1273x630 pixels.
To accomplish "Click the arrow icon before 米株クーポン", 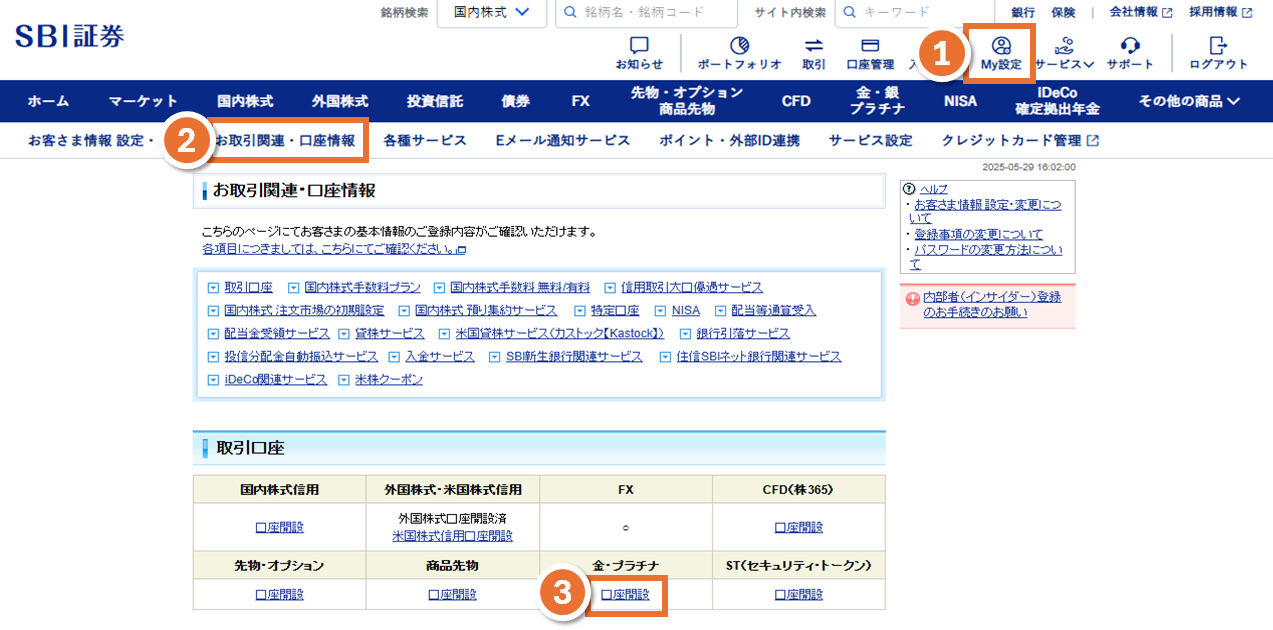I will pos(344,380).
